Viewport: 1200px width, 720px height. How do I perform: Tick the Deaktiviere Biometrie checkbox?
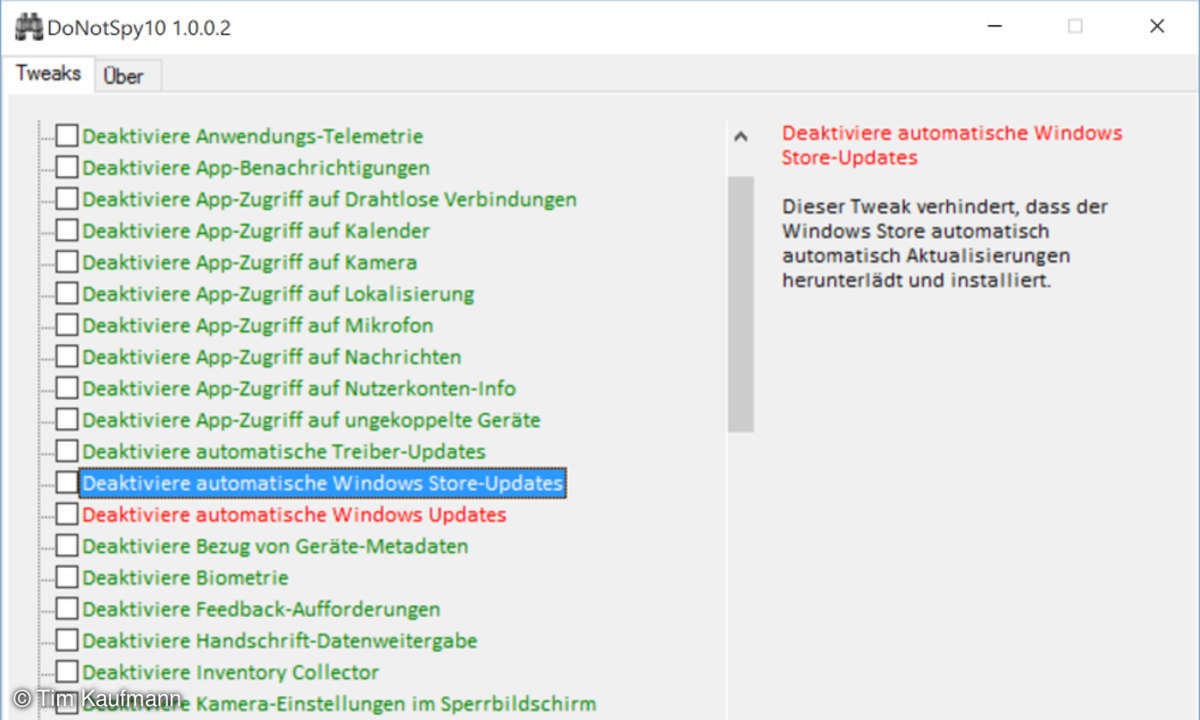(x=66, y=577)
